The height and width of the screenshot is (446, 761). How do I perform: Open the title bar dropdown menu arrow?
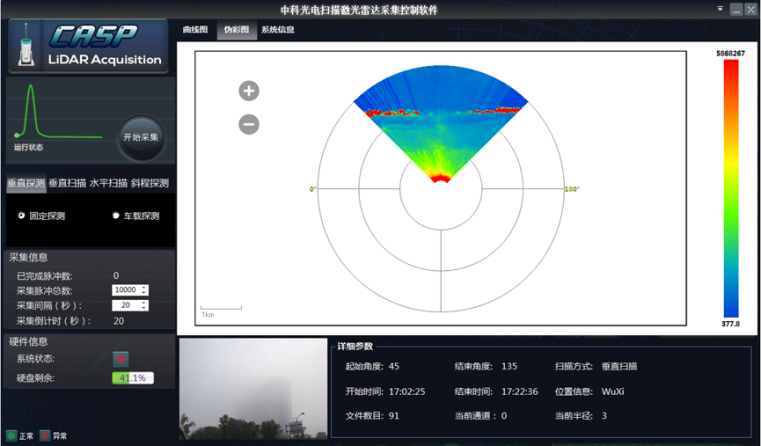(719, 8)
